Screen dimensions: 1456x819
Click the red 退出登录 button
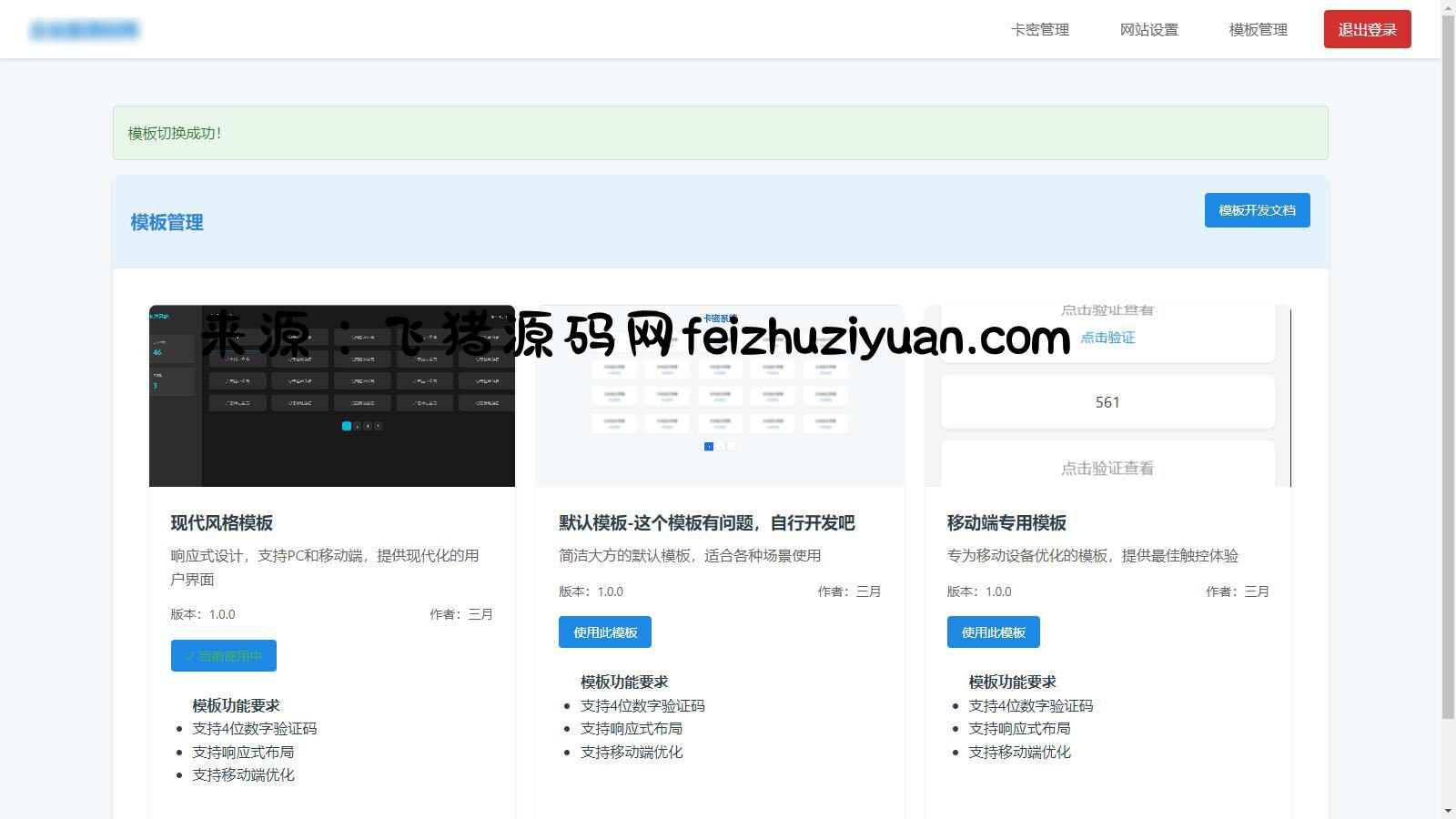click(x=1367, y=30)
